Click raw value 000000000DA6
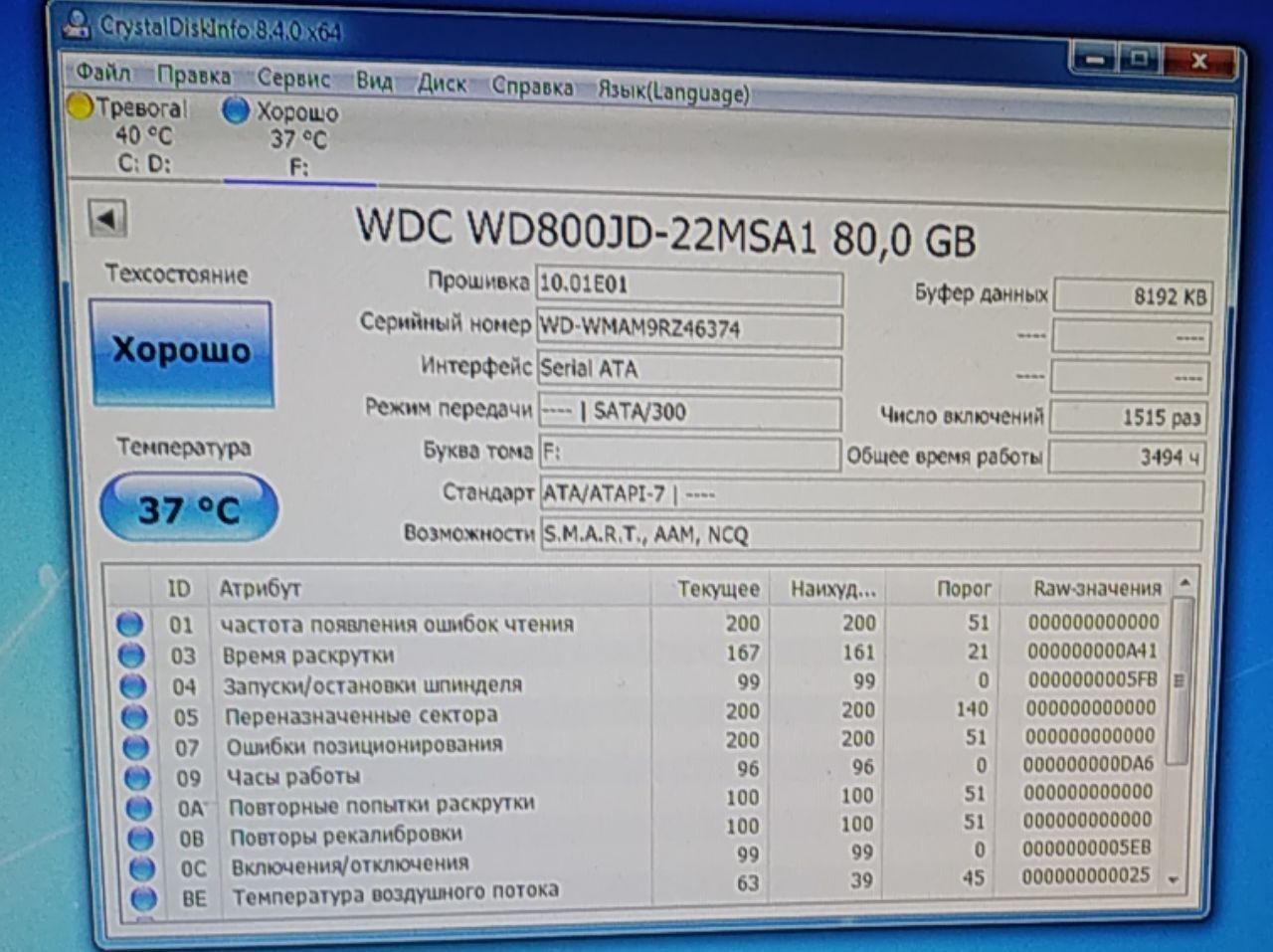The height and width of the screenshot is (952, 1273). pyautogui.click(x=1088, y=764)
